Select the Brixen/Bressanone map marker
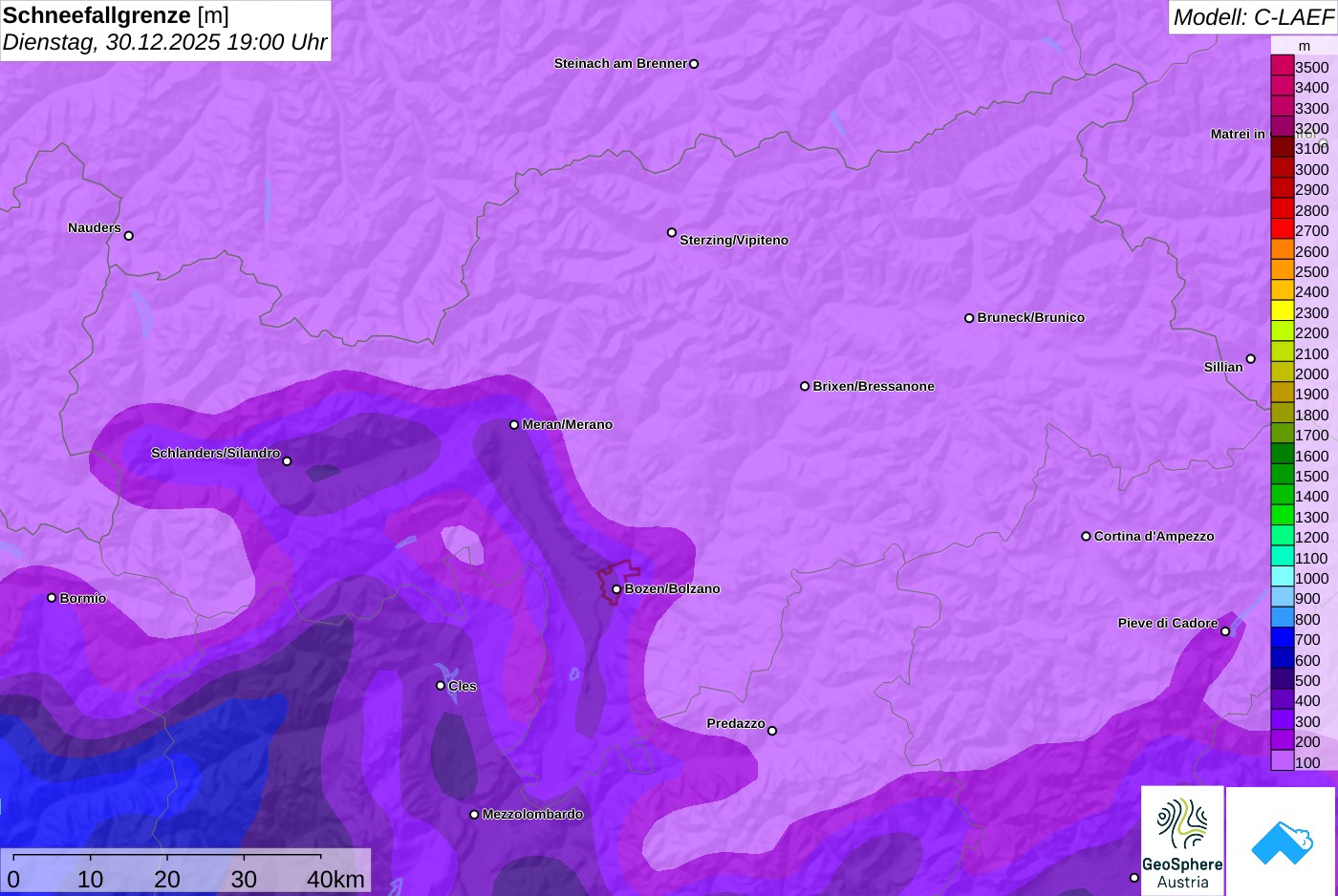Screen dimensions: 1338x896 coord(805,387)
